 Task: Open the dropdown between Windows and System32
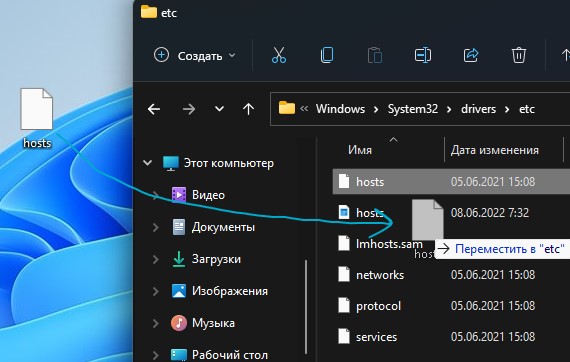376,109
